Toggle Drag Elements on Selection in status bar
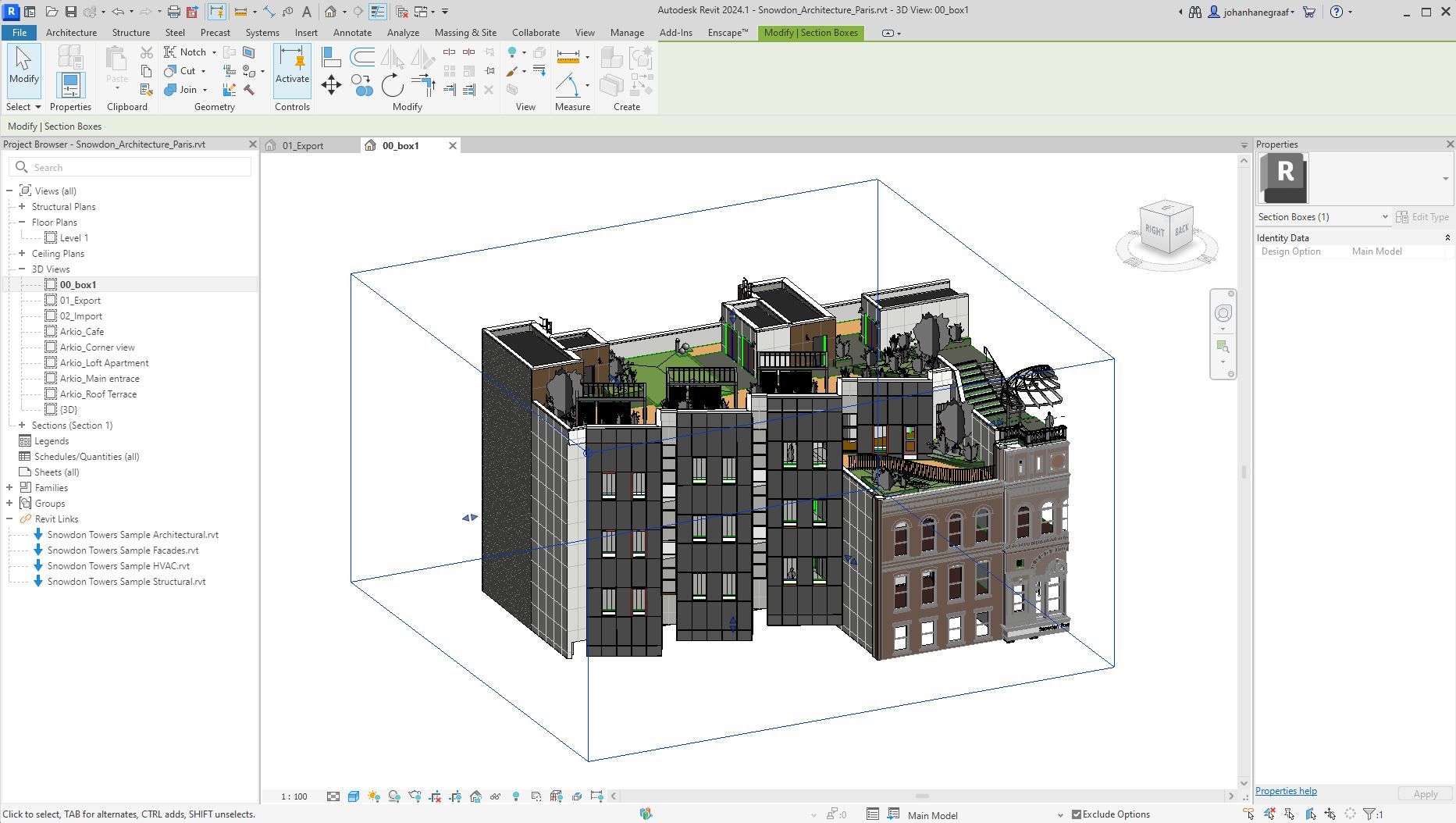 tap(1330, 814)
